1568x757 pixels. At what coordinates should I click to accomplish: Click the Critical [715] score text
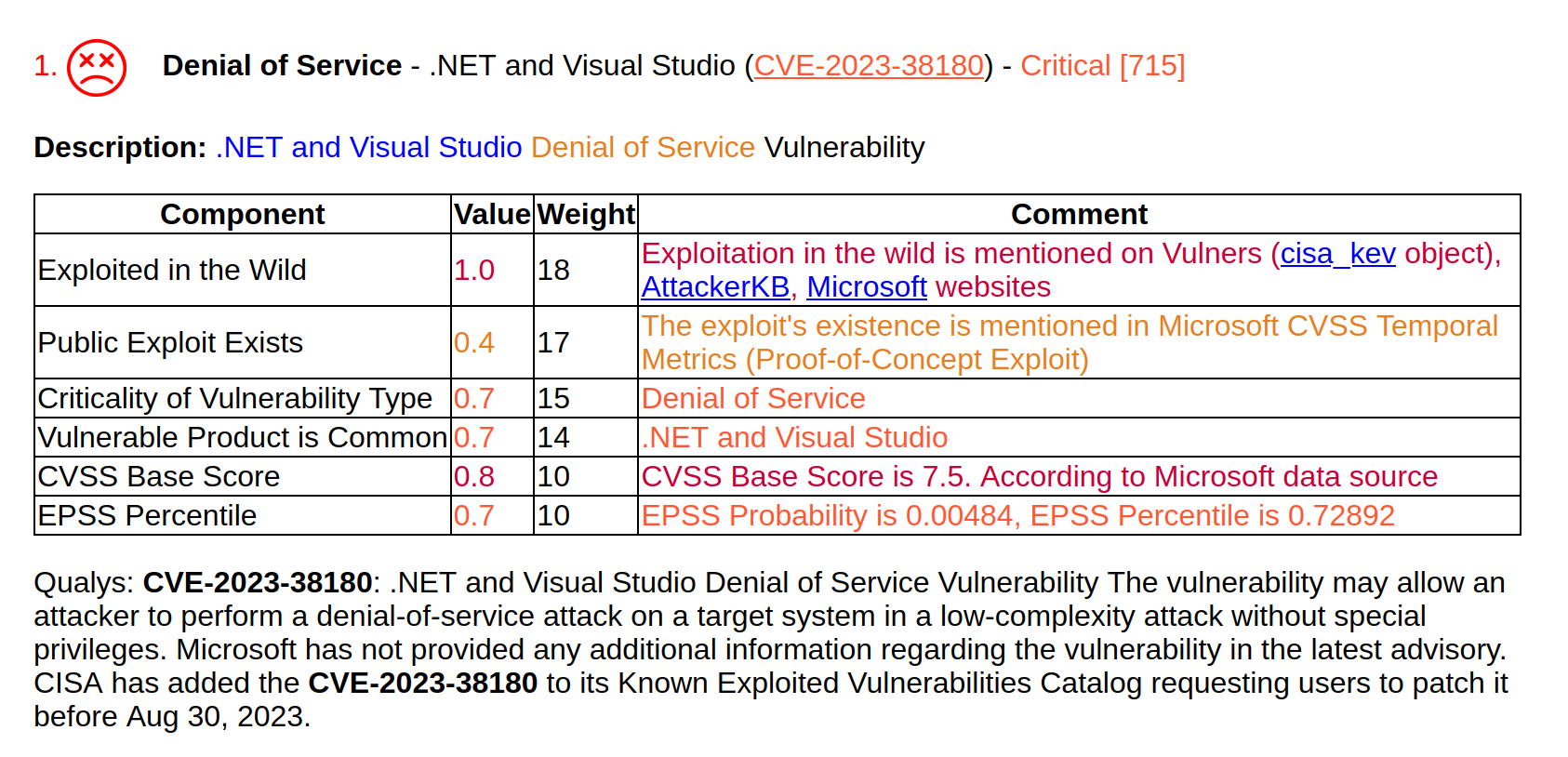click(1102, 66)
